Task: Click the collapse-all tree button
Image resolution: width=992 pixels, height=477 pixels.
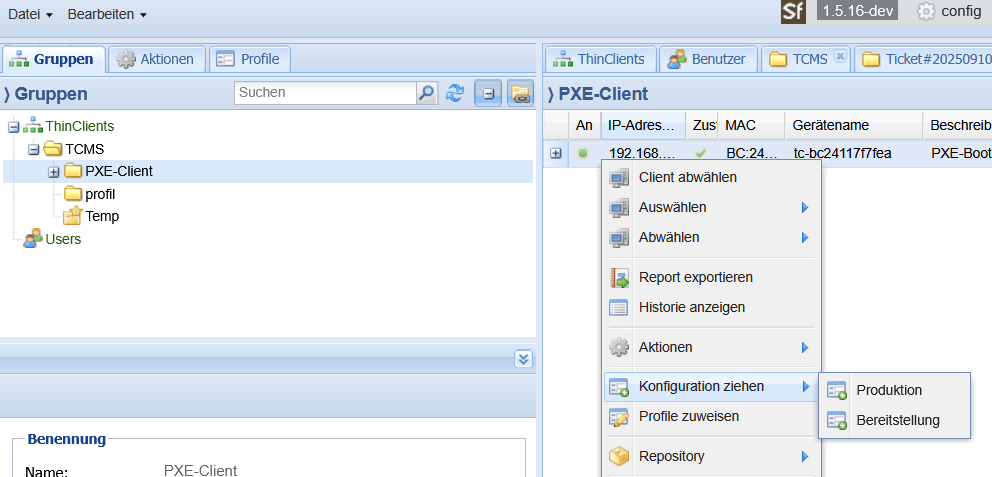Action: (x=488, y=93)
